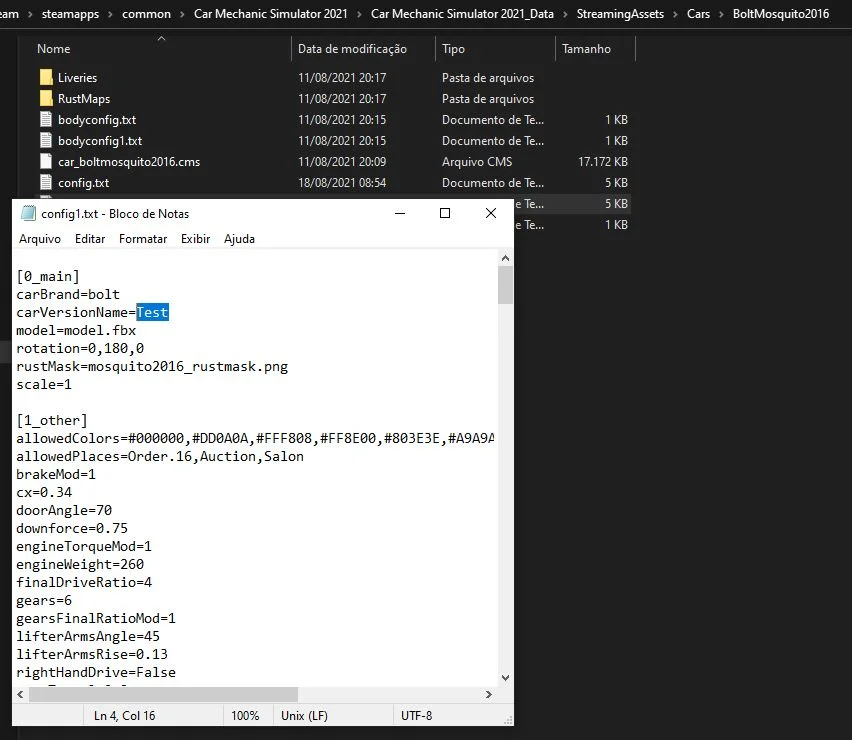Click the Notepad scroll right arrow
This screenshot has height=740, width=852.
click(488, 694)
